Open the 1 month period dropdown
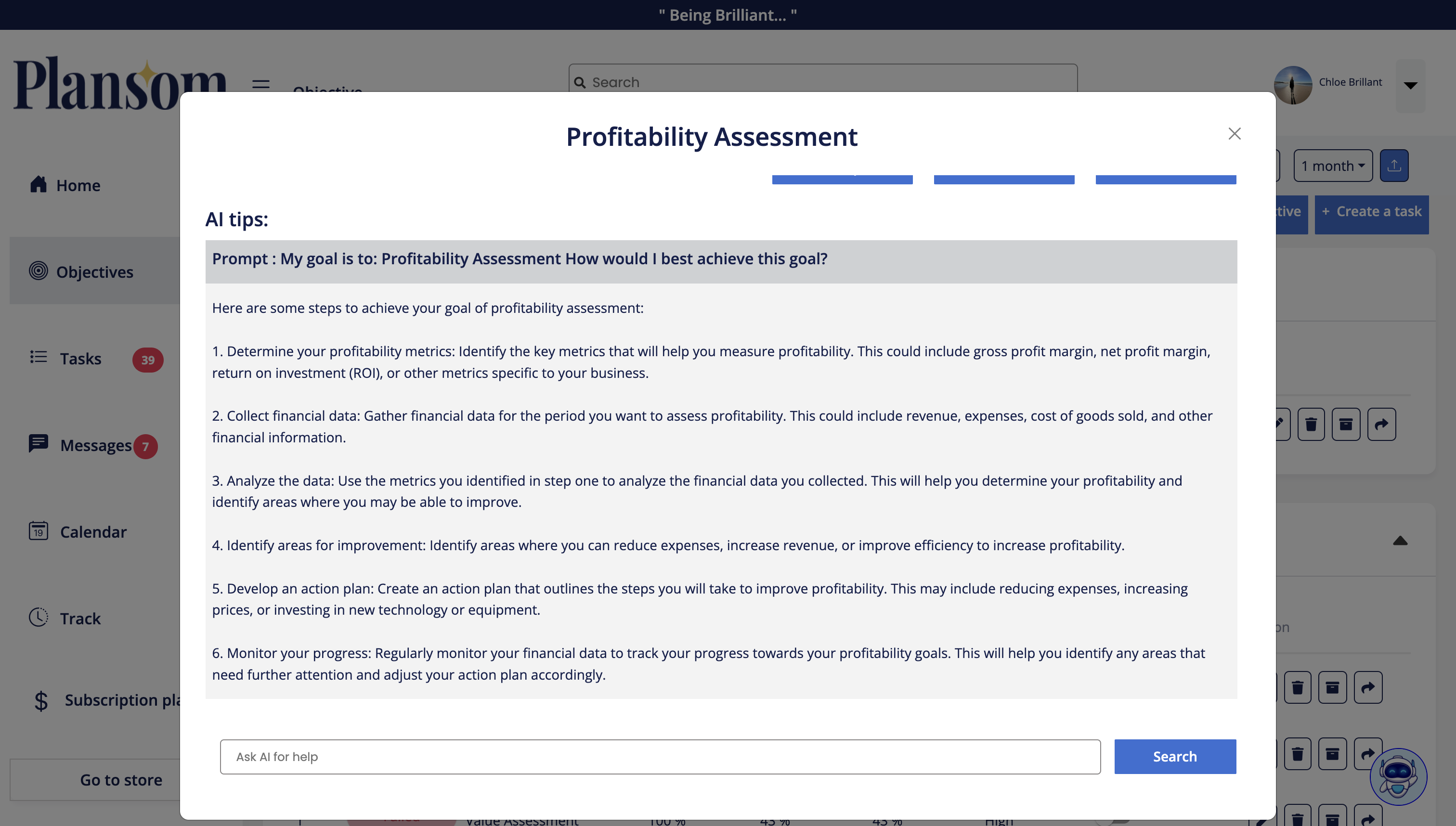The height and width of the screenshot is (826, 1456). coord(1332,166)
